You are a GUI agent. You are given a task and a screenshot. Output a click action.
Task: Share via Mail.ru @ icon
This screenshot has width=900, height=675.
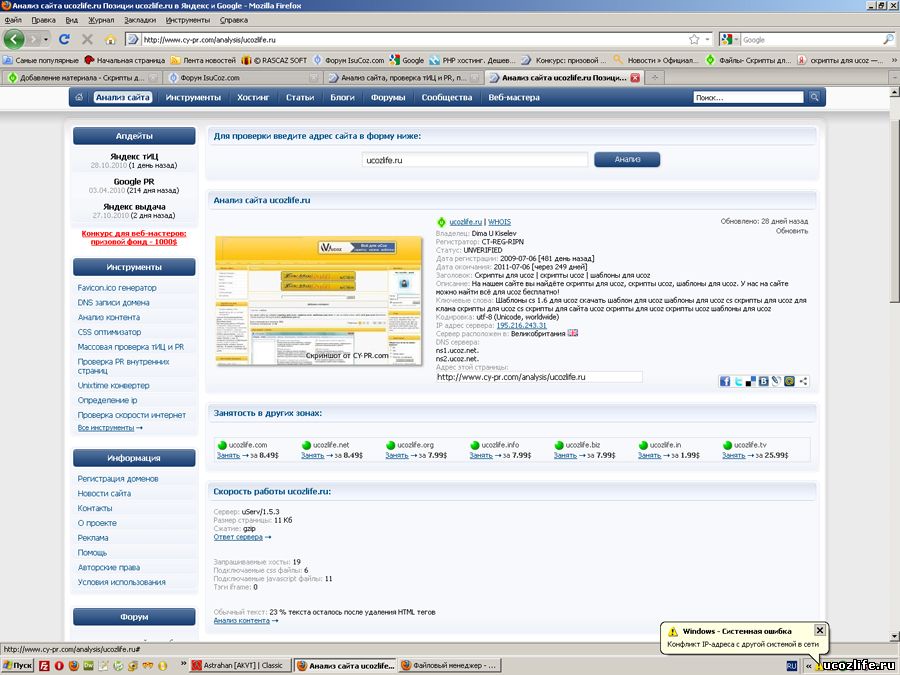(789, 381)
